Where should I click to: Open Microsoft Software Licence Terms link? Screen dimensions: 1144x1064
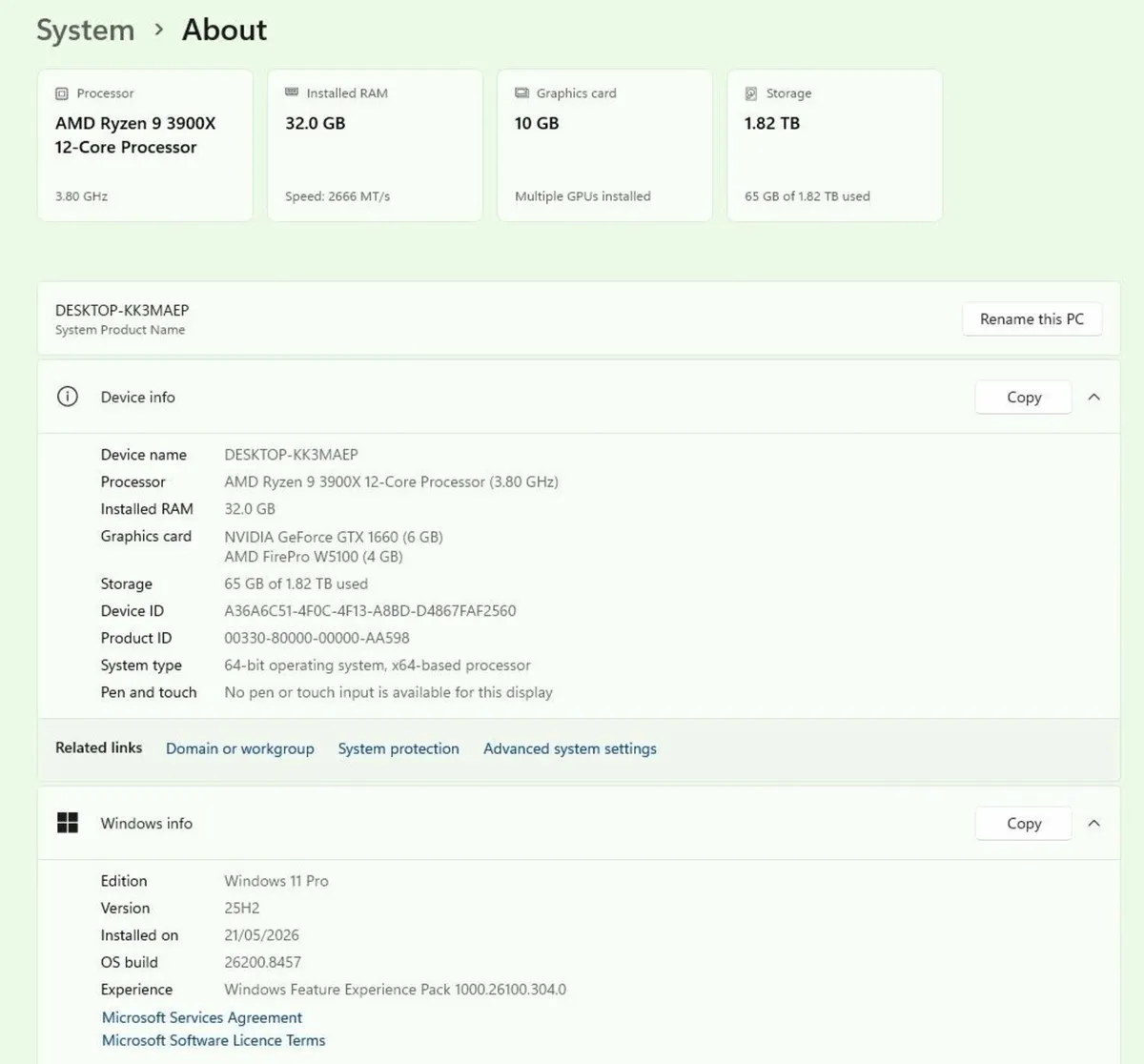(x=214, y=1040)
